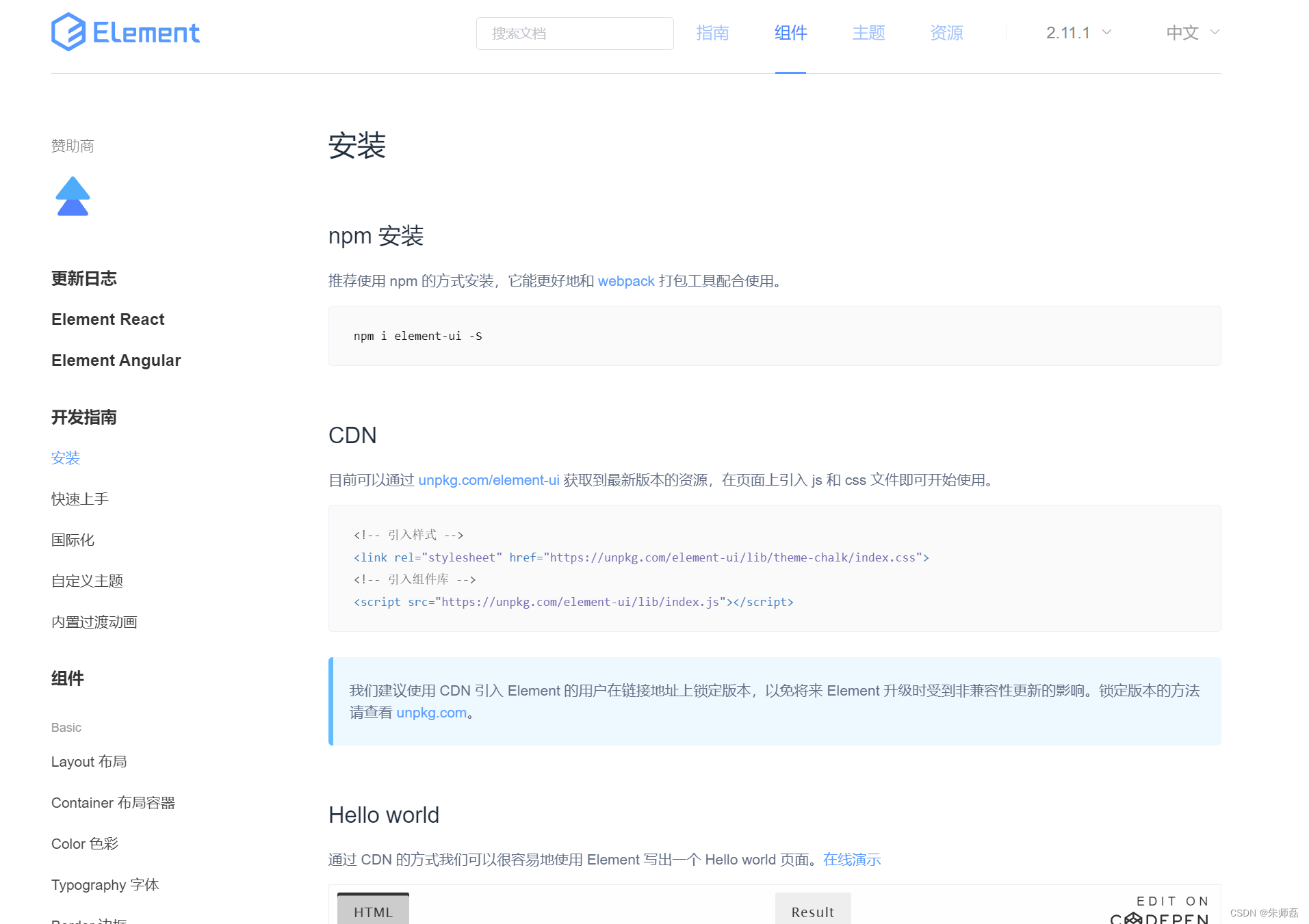Select Element React in the sidebar
This screenshot has height=924, width=1309.
[107, 319]
